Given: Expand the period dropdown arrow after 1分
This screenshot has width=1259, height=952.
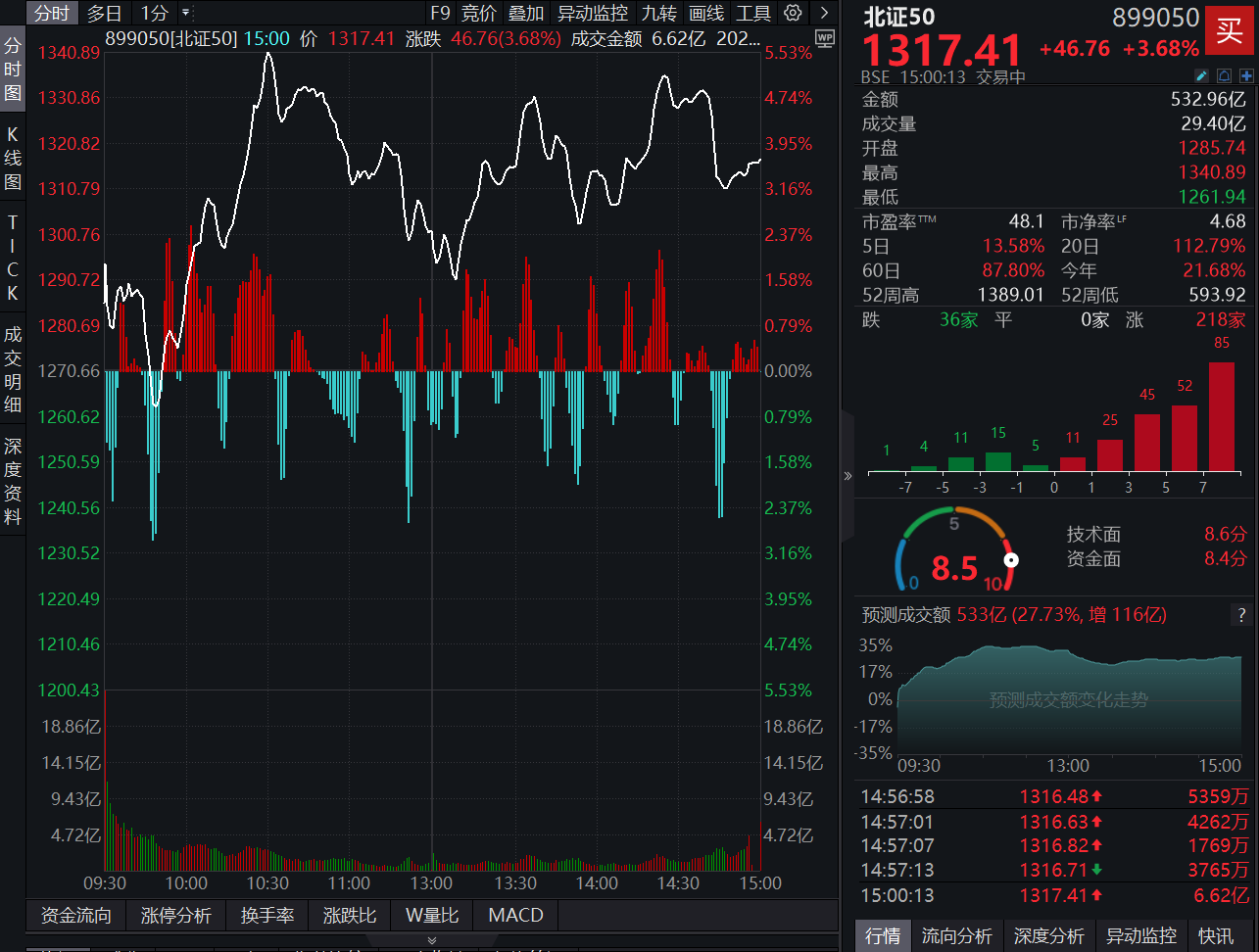Looking at the screenshot, I should coord(186,13).
